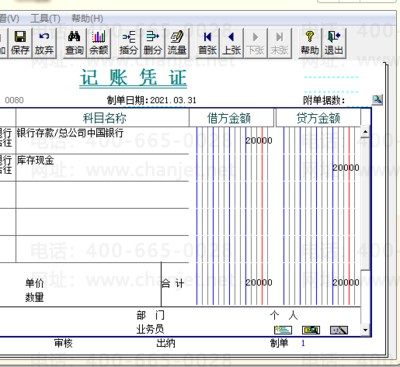Screen dimensions: 400x367
Task: Open the 工具(T) menu
Action: click(45, 18)
